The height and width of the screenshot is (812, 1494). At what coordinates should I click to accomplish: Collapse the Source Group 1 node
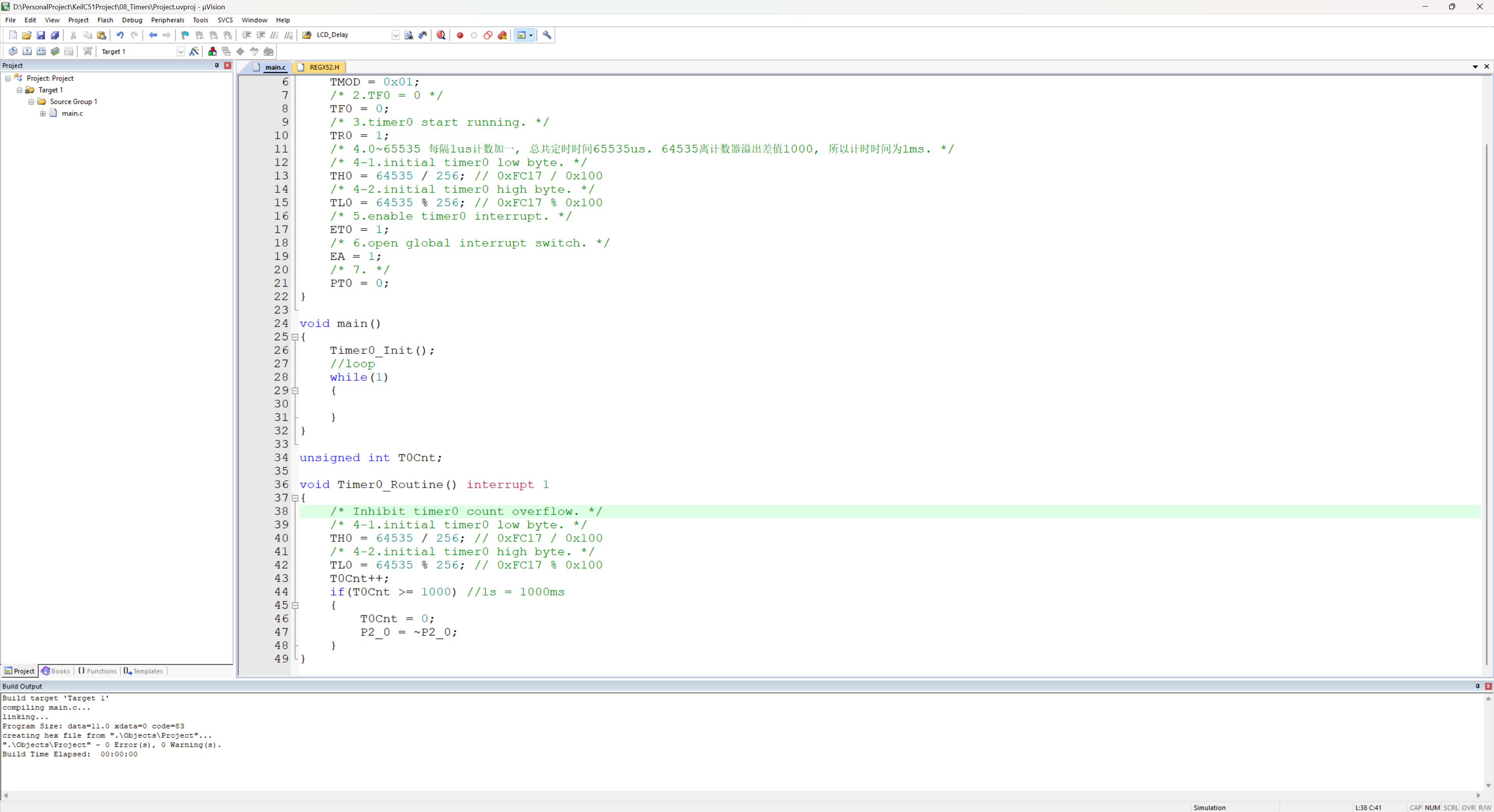(x=31, y=101)
